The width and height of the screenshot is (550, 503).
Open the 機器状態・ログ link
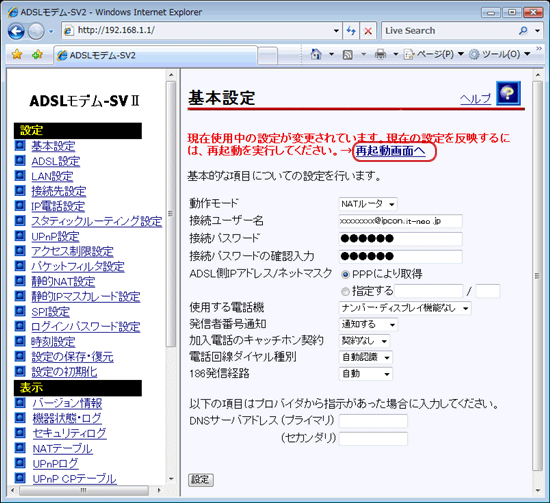coord(67,418)
